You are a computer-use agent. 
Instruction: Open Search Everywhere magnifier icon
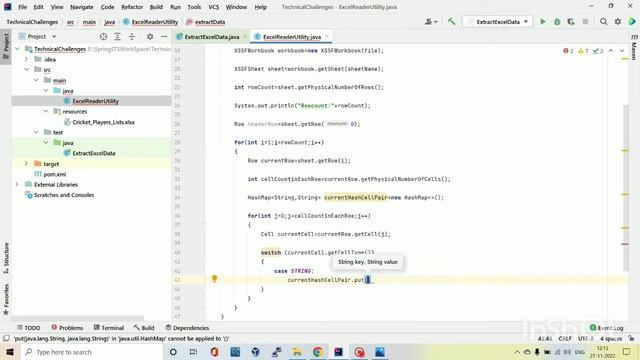(603, 22)
